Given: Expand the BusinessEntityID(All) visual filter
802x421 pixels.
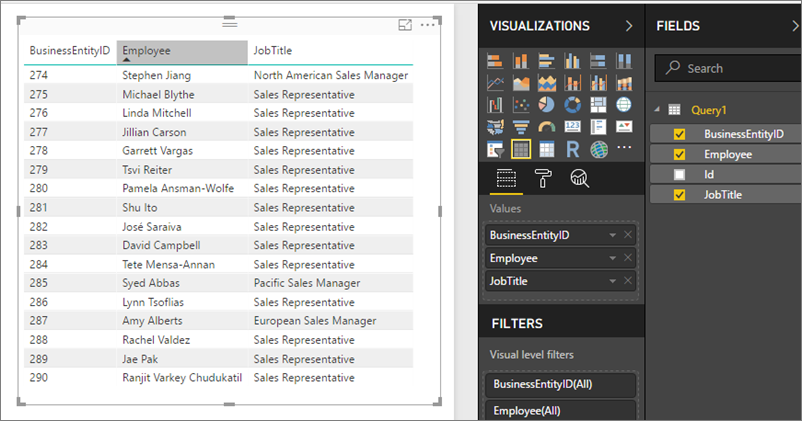Looking at the screenshot, I should 560,384.
